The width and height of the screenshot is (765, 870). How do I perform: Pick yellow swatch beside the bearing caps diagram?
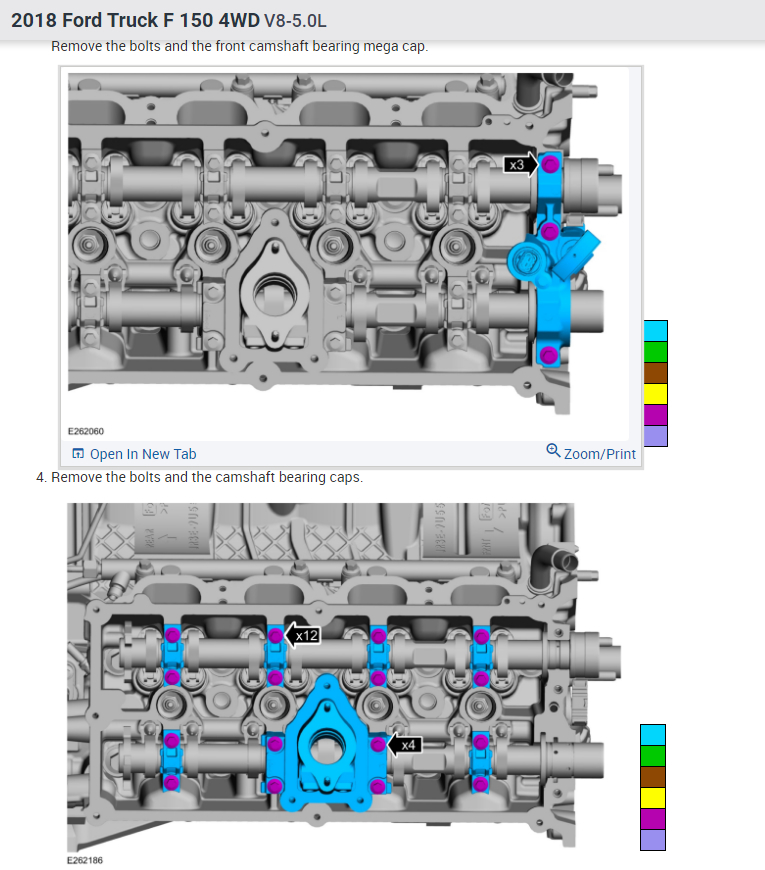[653, 798]
